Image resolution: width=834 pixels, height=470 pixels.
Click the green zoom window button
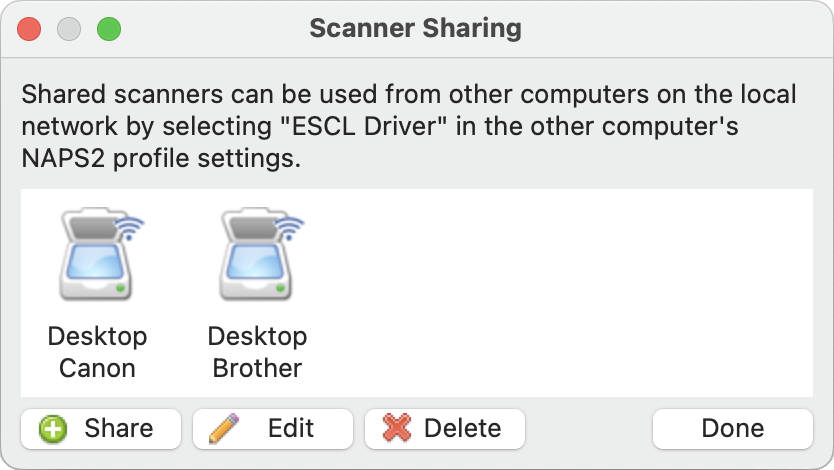click(109, 29)
